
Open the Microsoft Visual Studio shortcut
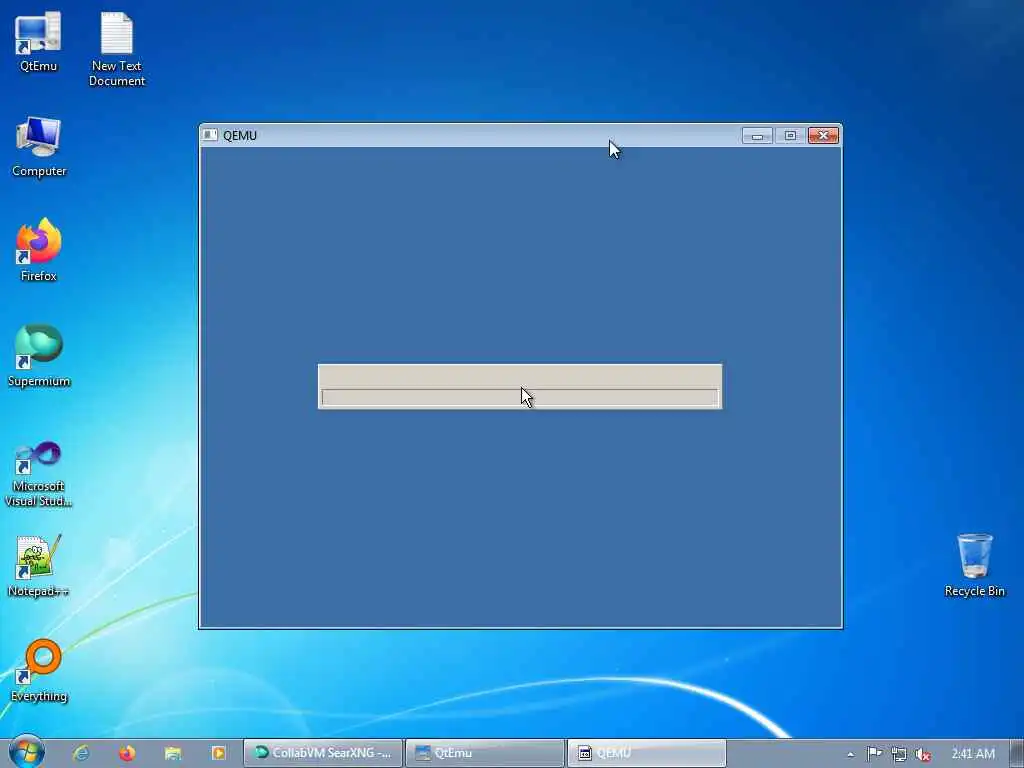(x=39, y=473)
